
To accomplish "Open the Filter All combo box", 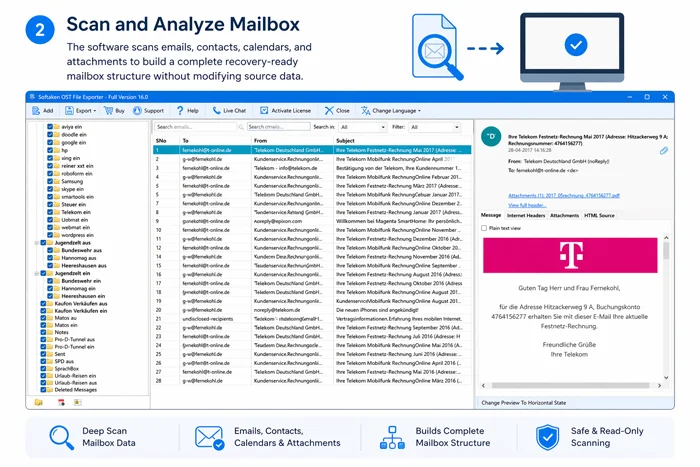I will point(435,127).
